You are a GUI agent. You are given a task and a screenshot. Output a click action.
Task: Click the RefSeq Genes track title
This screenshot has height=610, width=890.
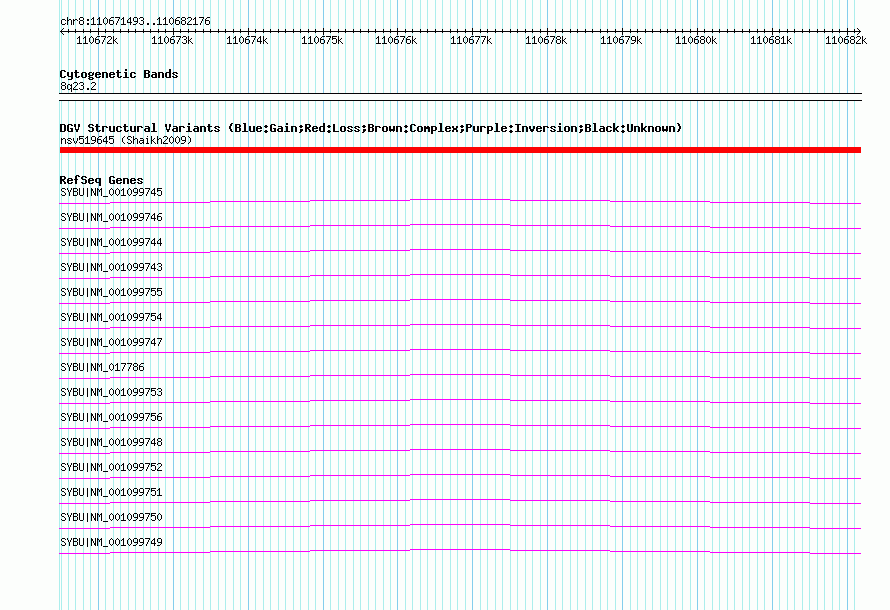pyautogui.click(x=101, y=180)
